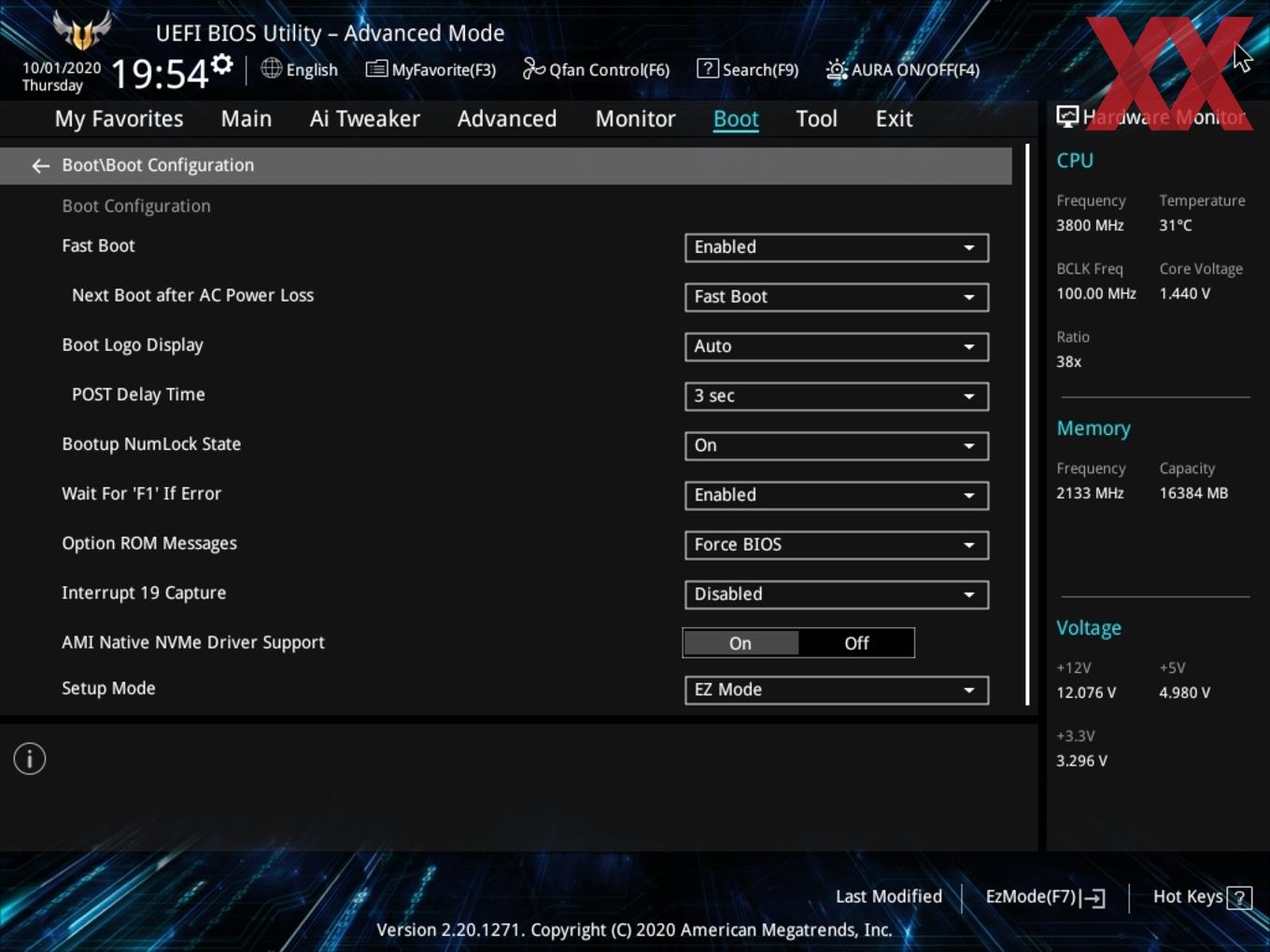Click the 19:54 clock time

160,74
